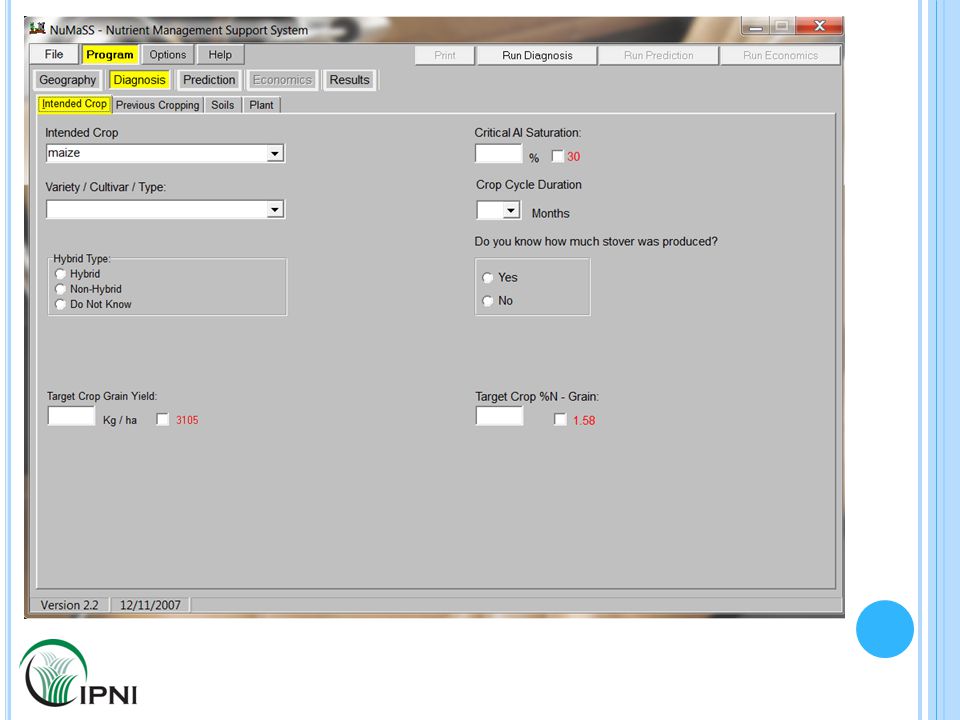Close the NuMaSS window
Screen dimensions: 960x720
[819, 26]
